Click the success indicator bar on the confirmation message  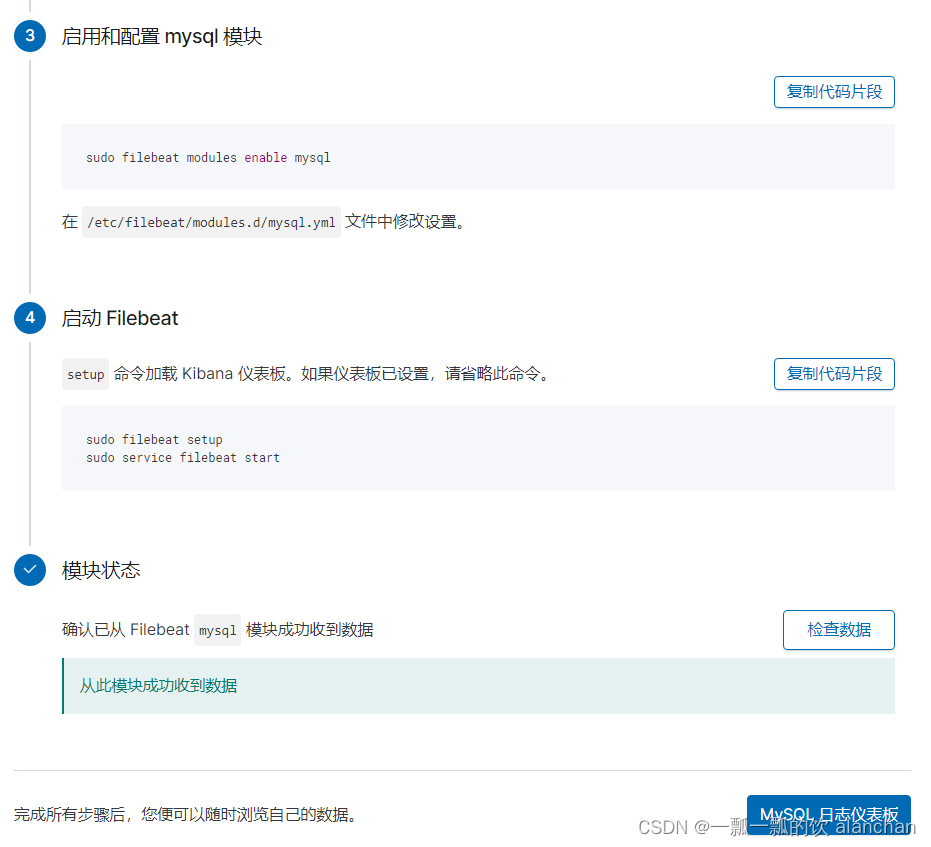pyautogui.click(x=64, y=686)
